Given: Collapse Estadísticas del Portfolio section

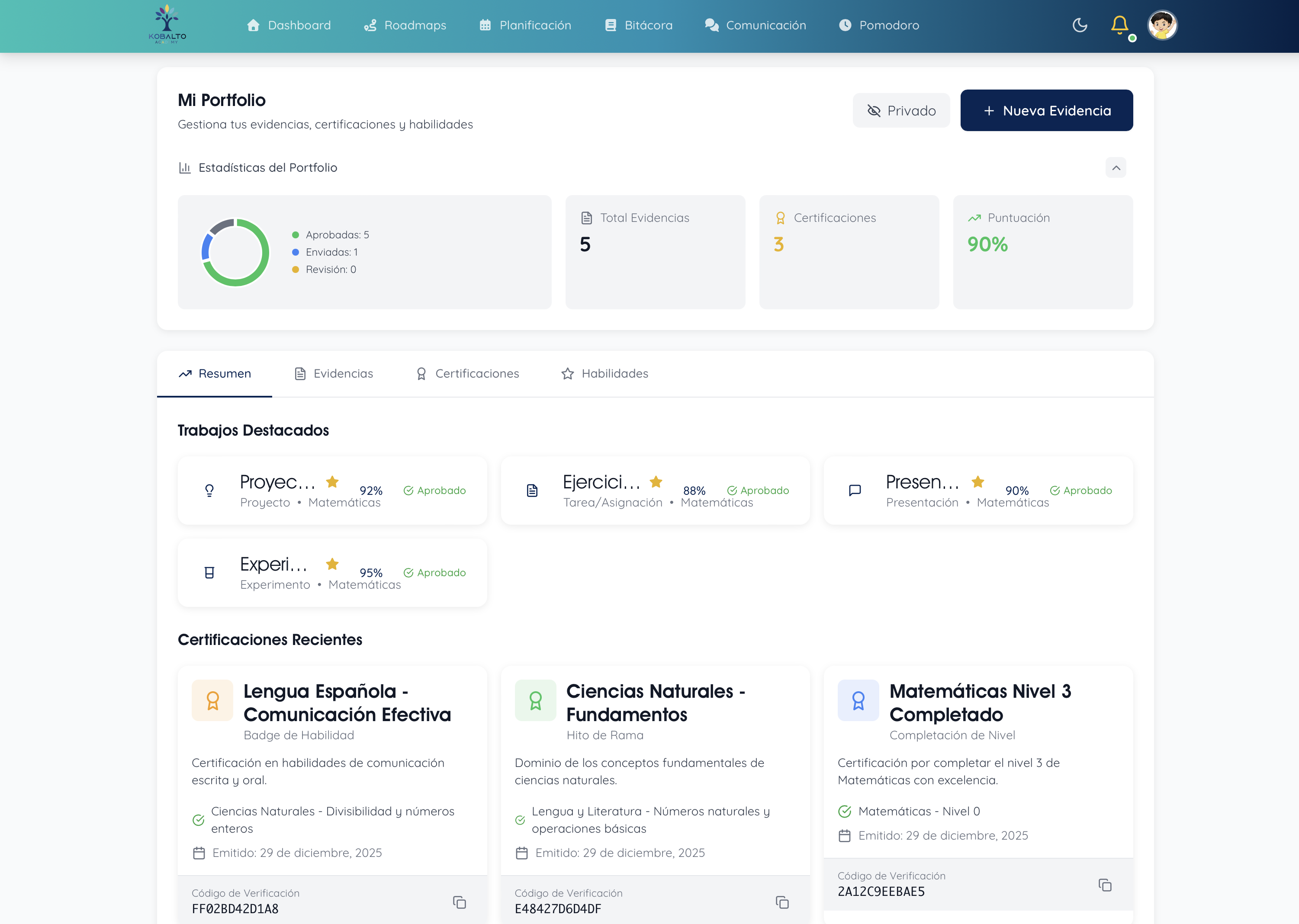Looking at the screenshot, I should click(1115, 168).
